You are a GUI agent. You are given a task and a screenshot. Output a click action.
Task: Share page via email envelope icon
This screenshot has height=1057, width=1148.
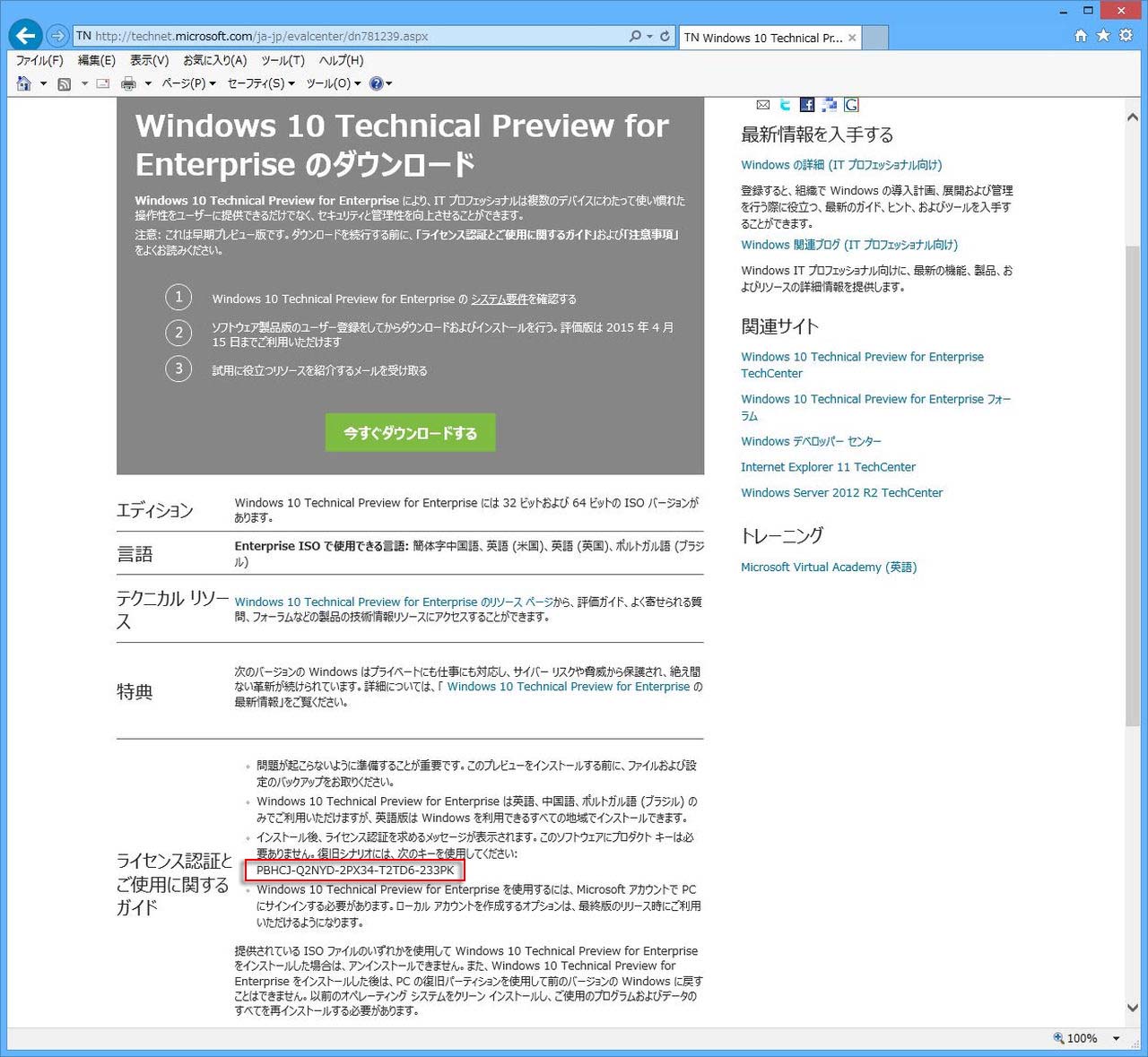(763, 105)
